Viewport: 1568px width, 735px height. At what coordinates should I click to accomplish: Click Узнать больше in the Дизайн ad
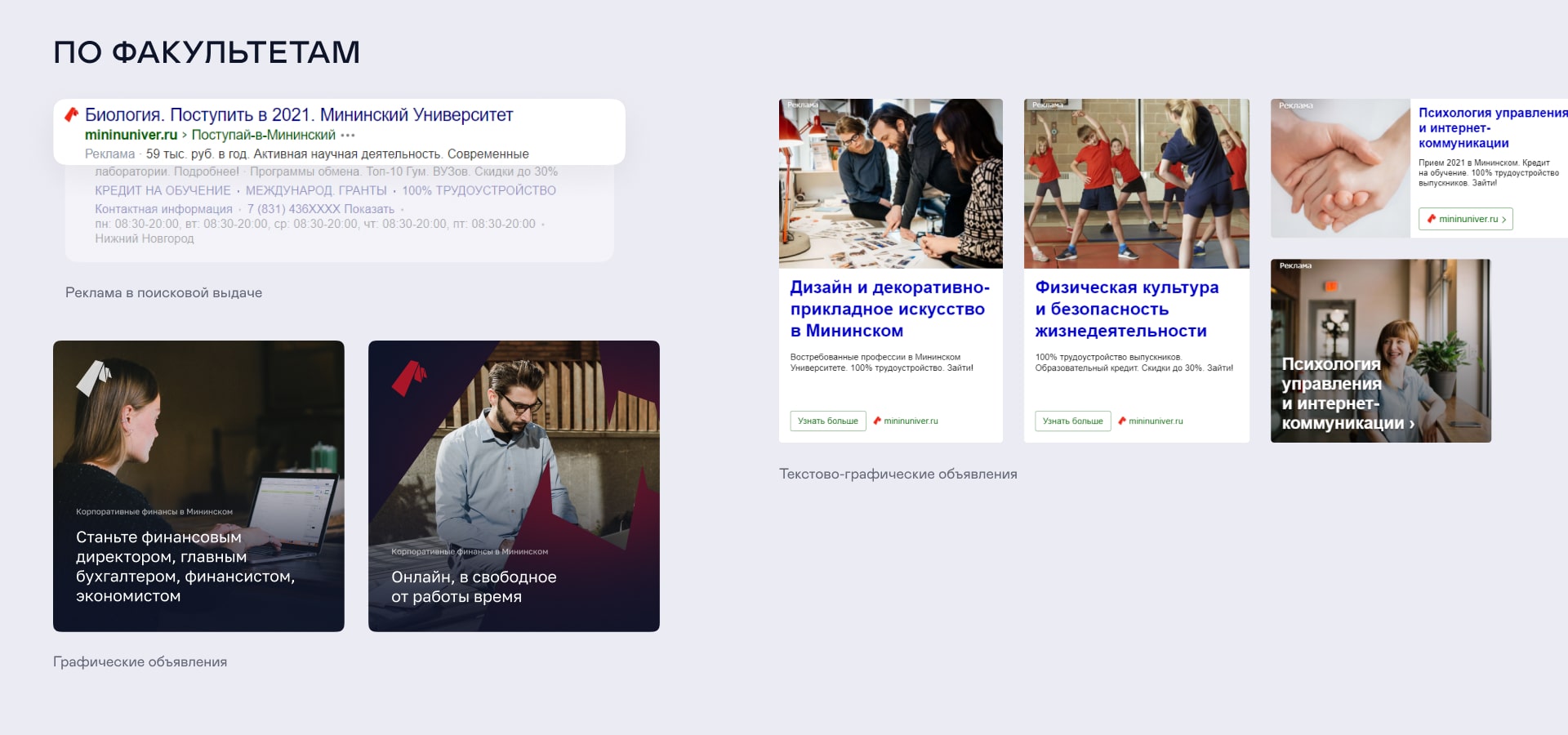point(828,421)
